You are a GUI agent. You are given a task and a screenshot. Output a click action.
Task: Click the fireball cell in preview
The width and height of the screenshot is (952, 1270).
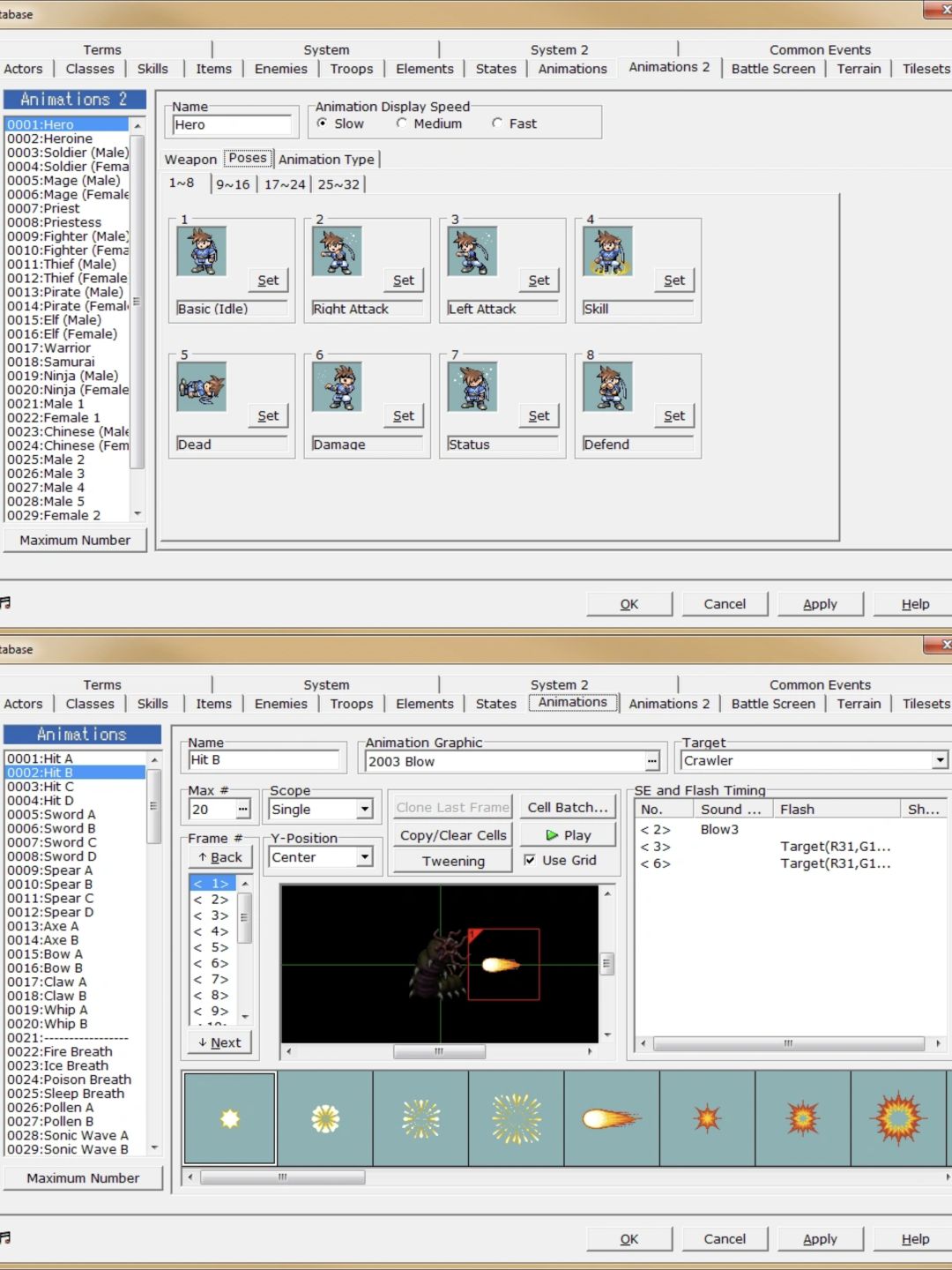(502, 964)
